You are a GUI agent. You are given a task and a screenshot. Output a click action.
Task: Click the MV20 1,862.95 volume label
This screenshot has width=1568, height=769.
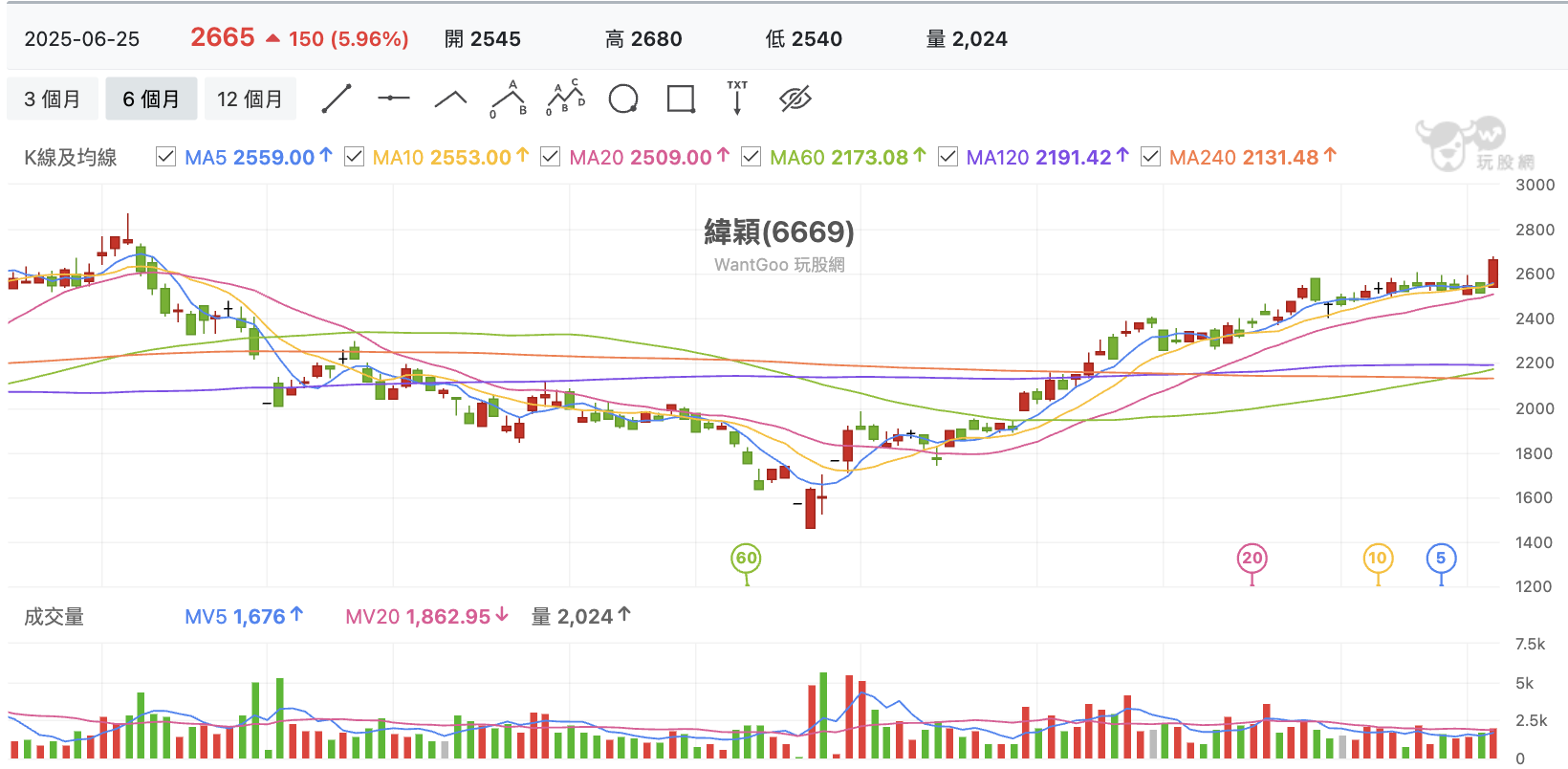(x=427, y=617)
